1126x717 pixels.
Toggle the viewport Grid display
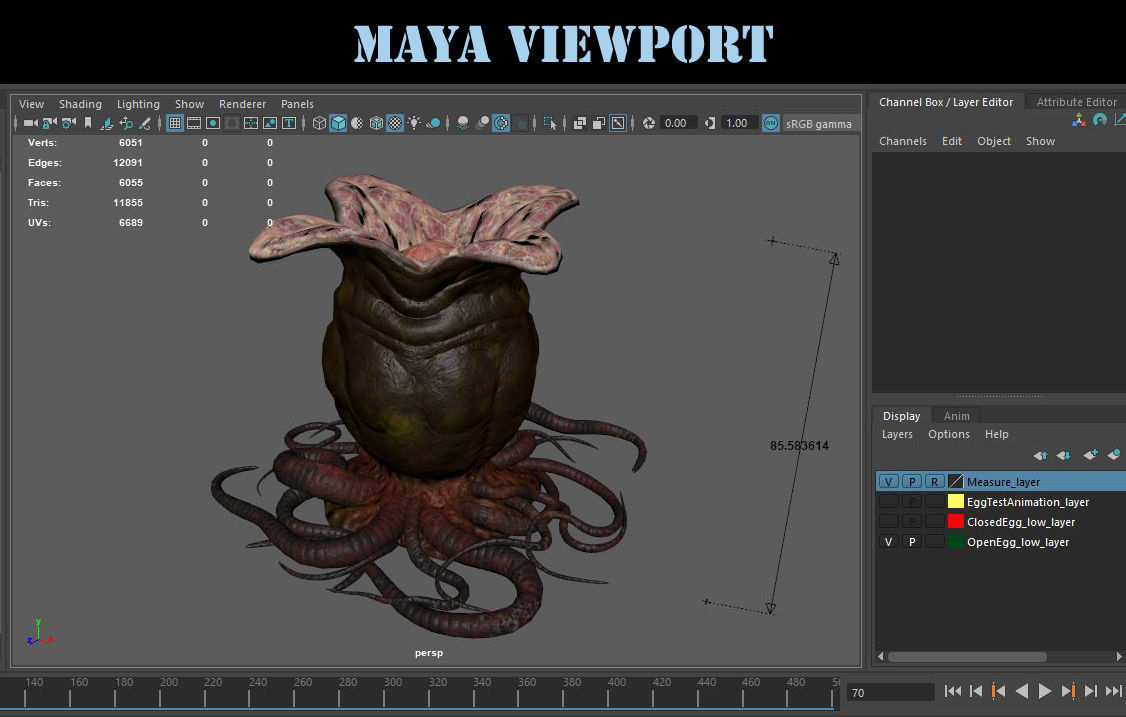pos(175,123)
